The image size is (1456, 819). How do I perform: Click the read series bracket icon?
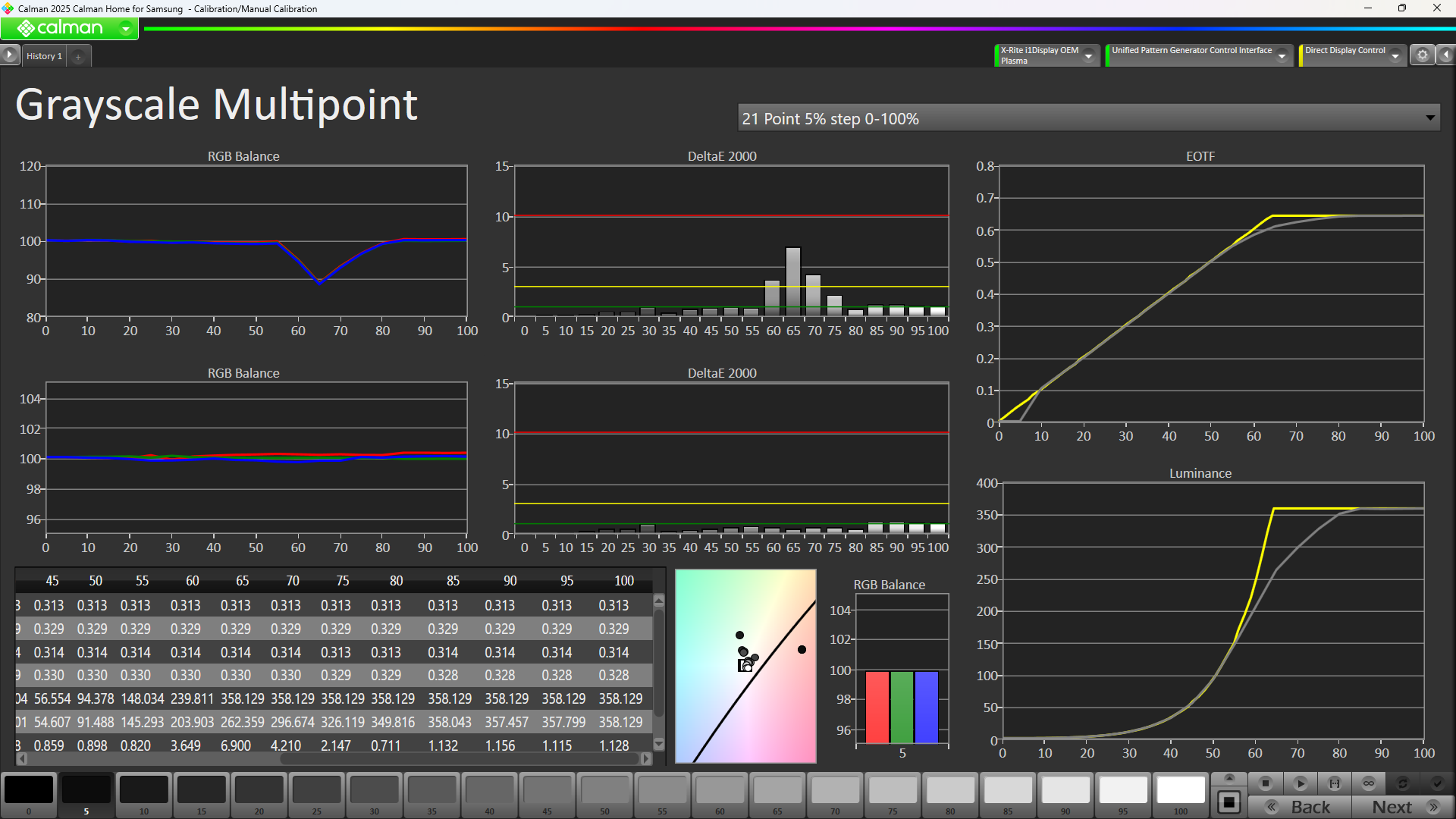pyautogui.click(x=1335, y=783)
